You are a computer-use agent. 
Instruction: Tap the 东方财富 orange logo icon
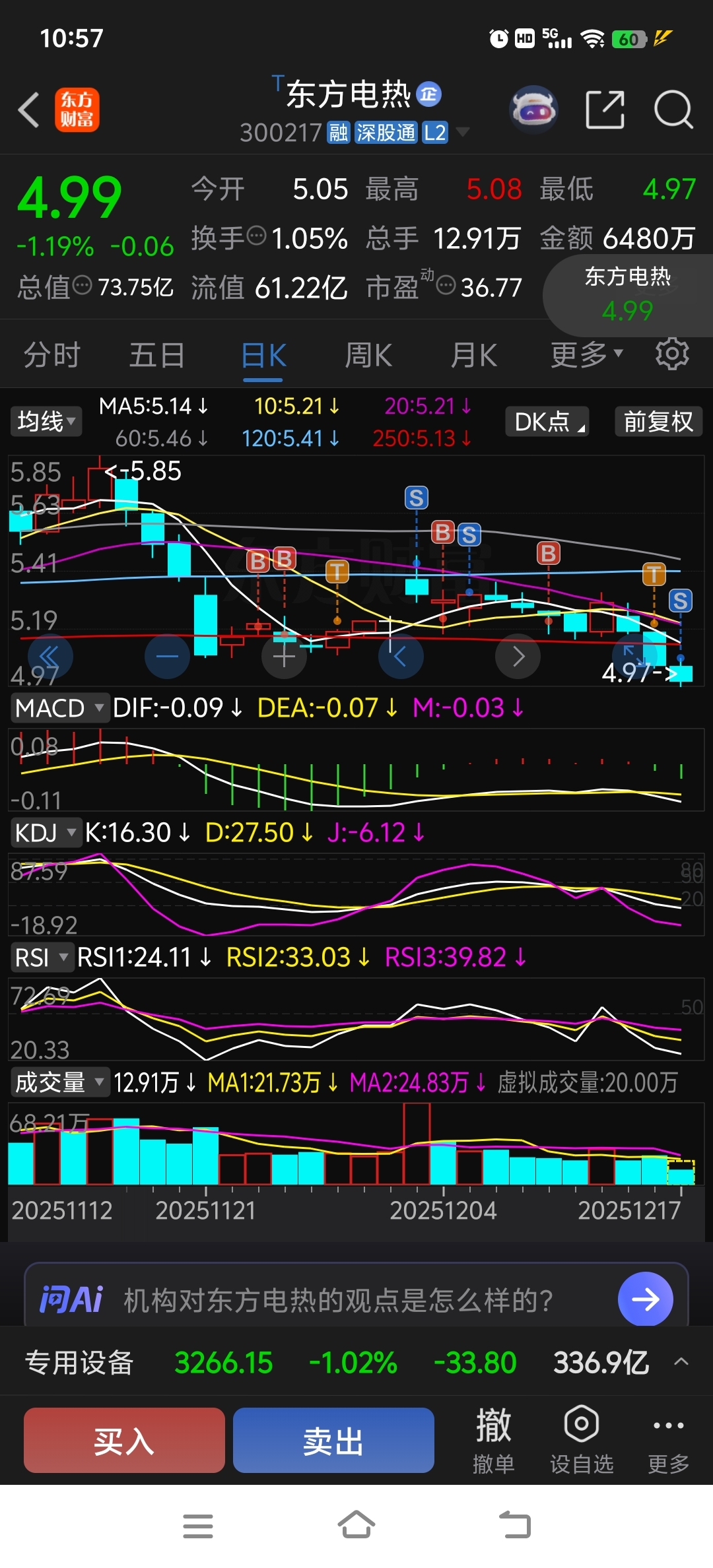[x=77, y=110]
